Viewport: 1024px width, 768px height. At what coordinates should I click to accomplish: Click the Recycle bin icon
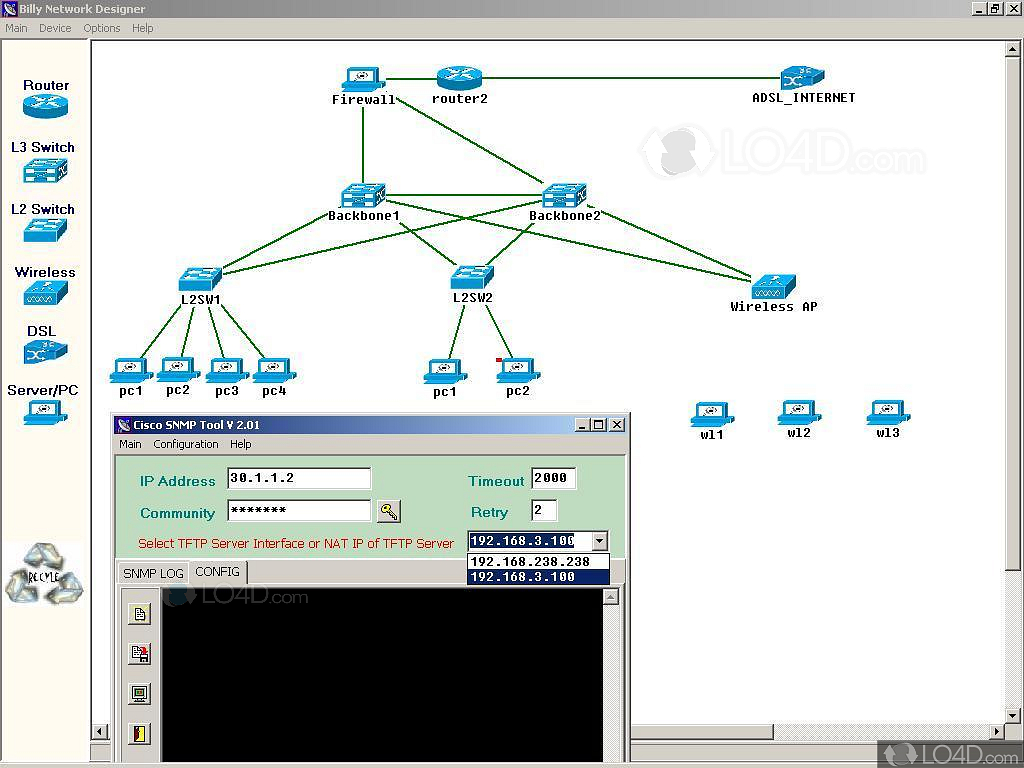click(44, 575)
